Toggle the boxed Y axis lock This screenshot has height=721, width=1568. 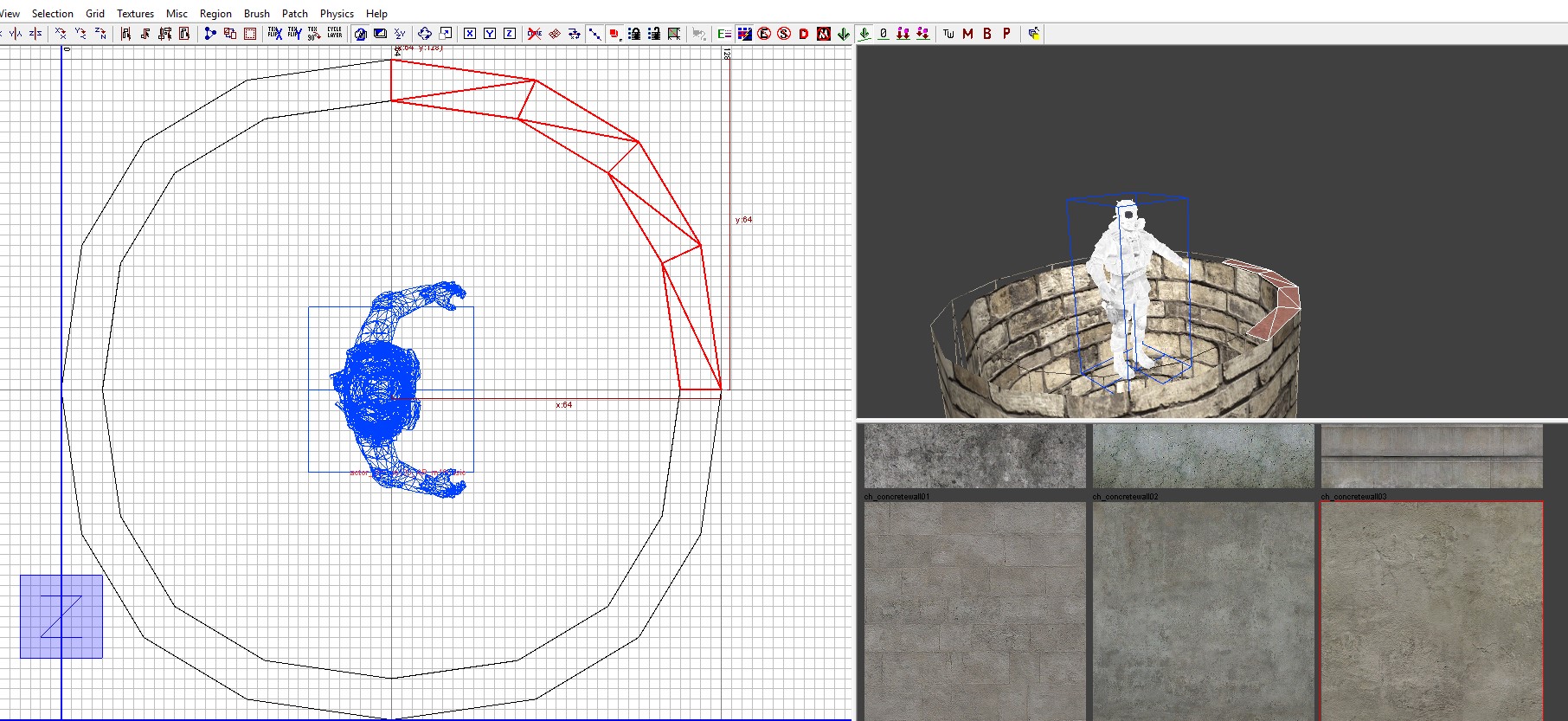490,34
